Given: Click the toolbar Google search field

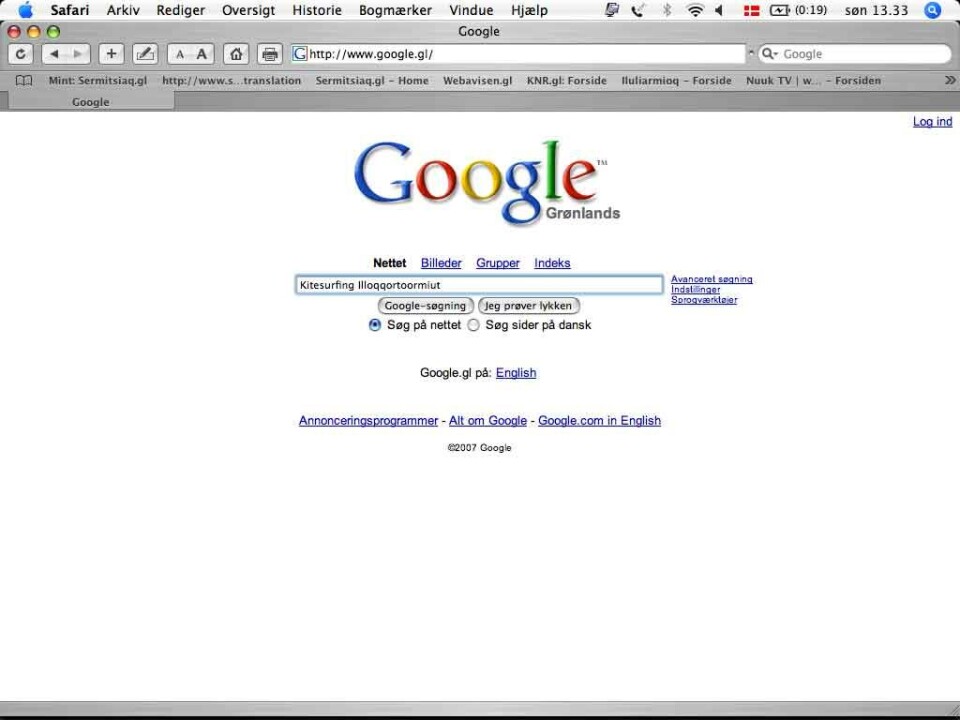Looking at the screenshot, I should 855,54.
